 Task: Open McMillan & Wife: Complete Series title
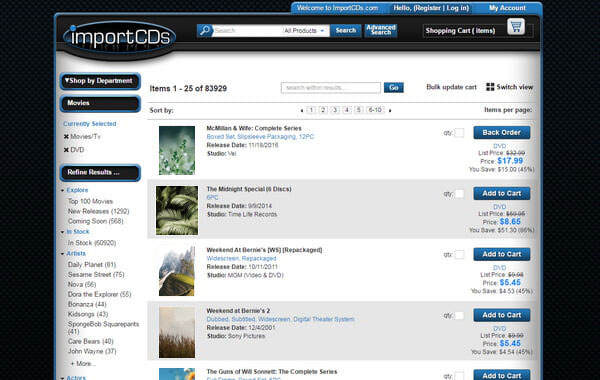click(x=254, y=128)
